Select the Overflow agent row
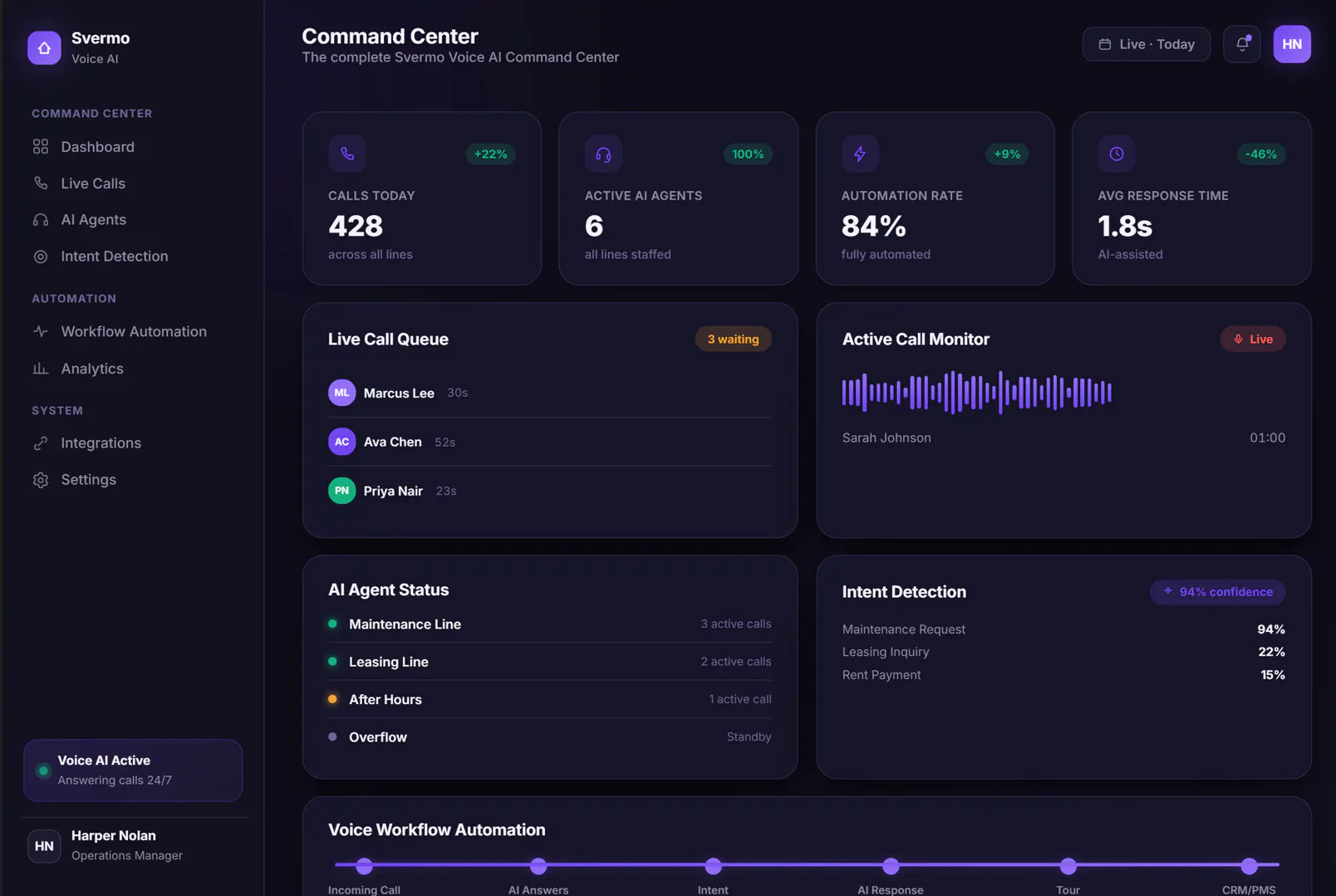 click(549, 737)
